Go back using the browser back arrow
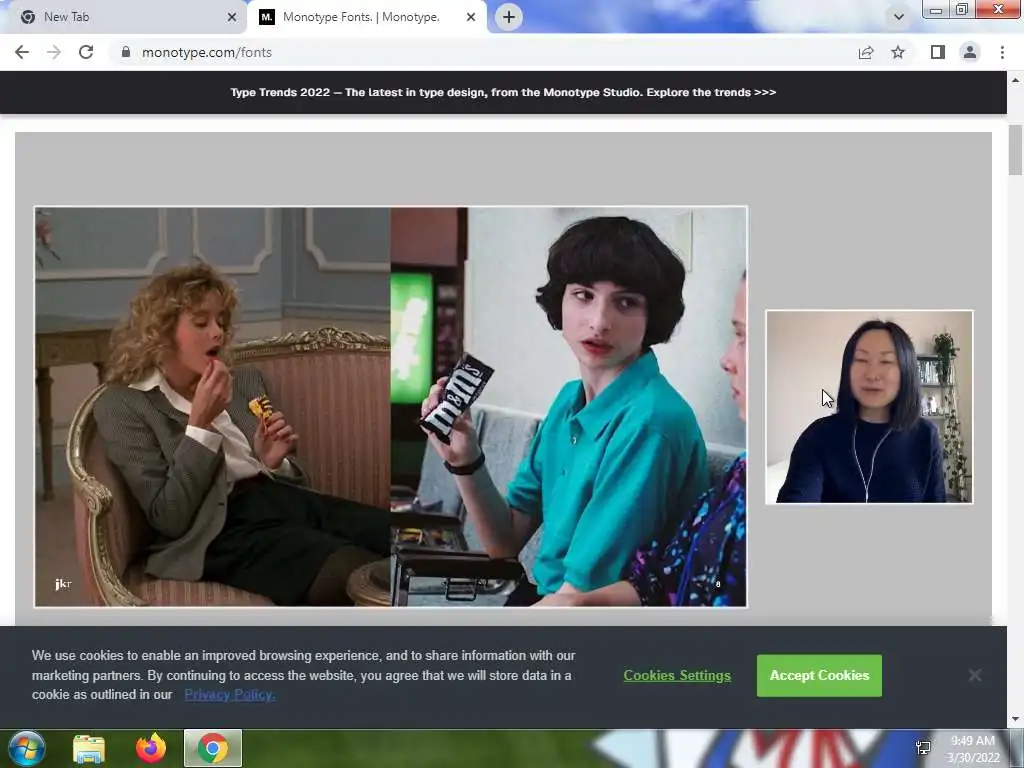The image size is (1024, 768). 22,52
